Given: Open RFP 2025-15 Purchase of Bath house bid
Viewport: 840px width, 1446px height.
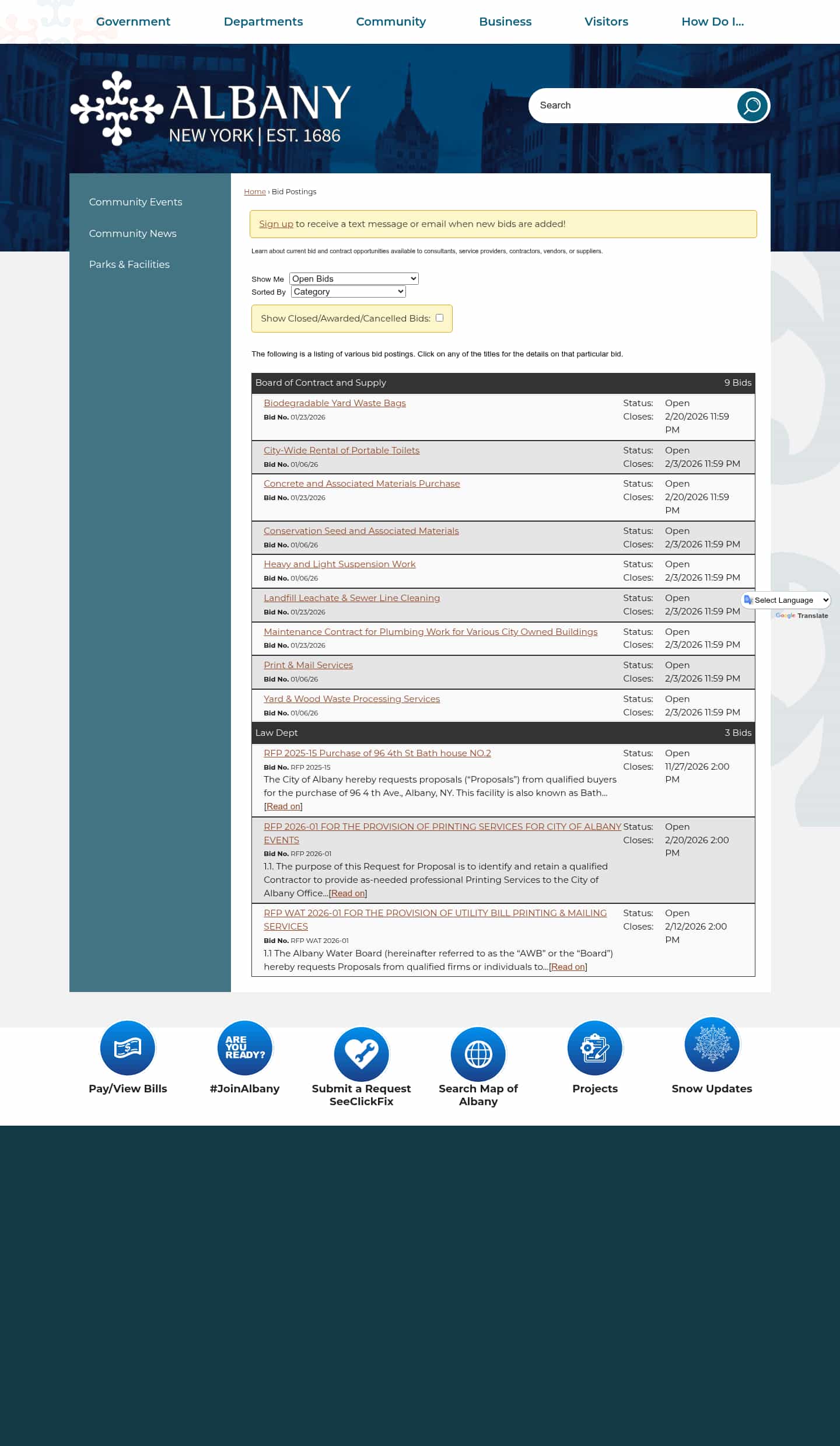Looking at the screenshot, I should tap(377, 753).
